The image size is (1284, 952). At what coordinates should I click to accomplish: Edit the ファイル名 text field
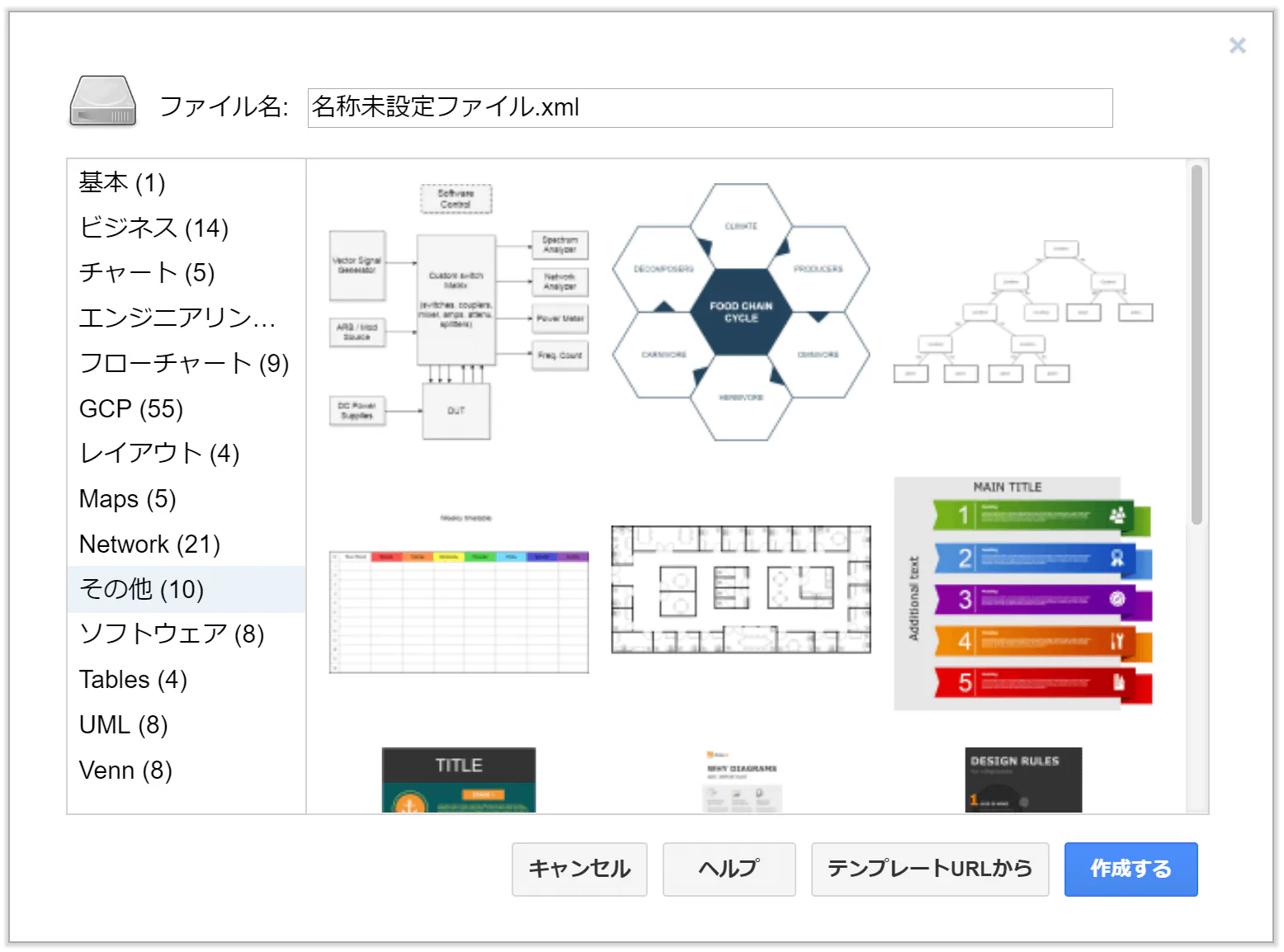[x=710, y=108]
